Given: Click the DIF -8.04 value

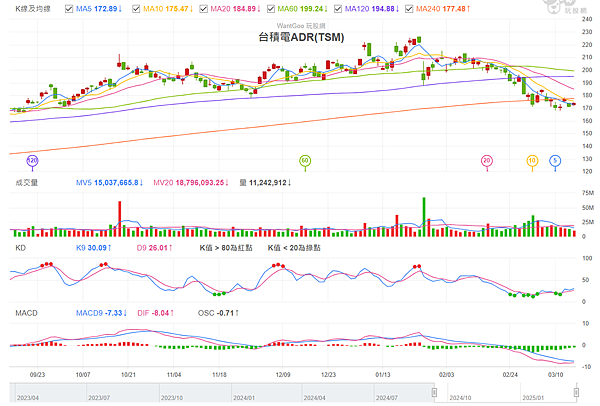Looking at the screenshot, I should [156, 313].
